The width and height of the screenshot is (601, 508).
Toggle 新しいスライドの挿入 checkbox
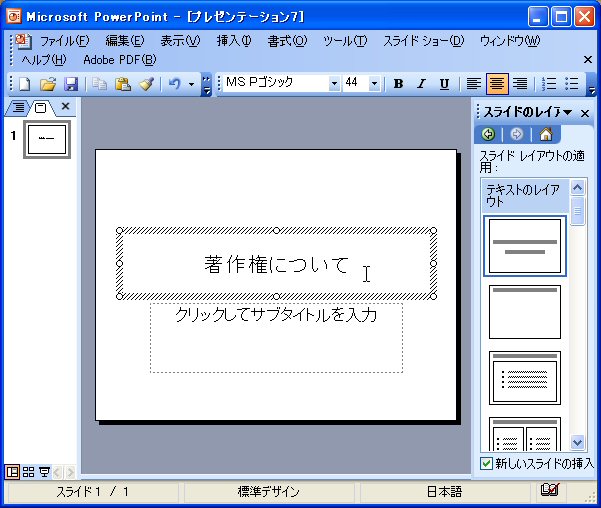pyautogui.click(x=486, y=464)
